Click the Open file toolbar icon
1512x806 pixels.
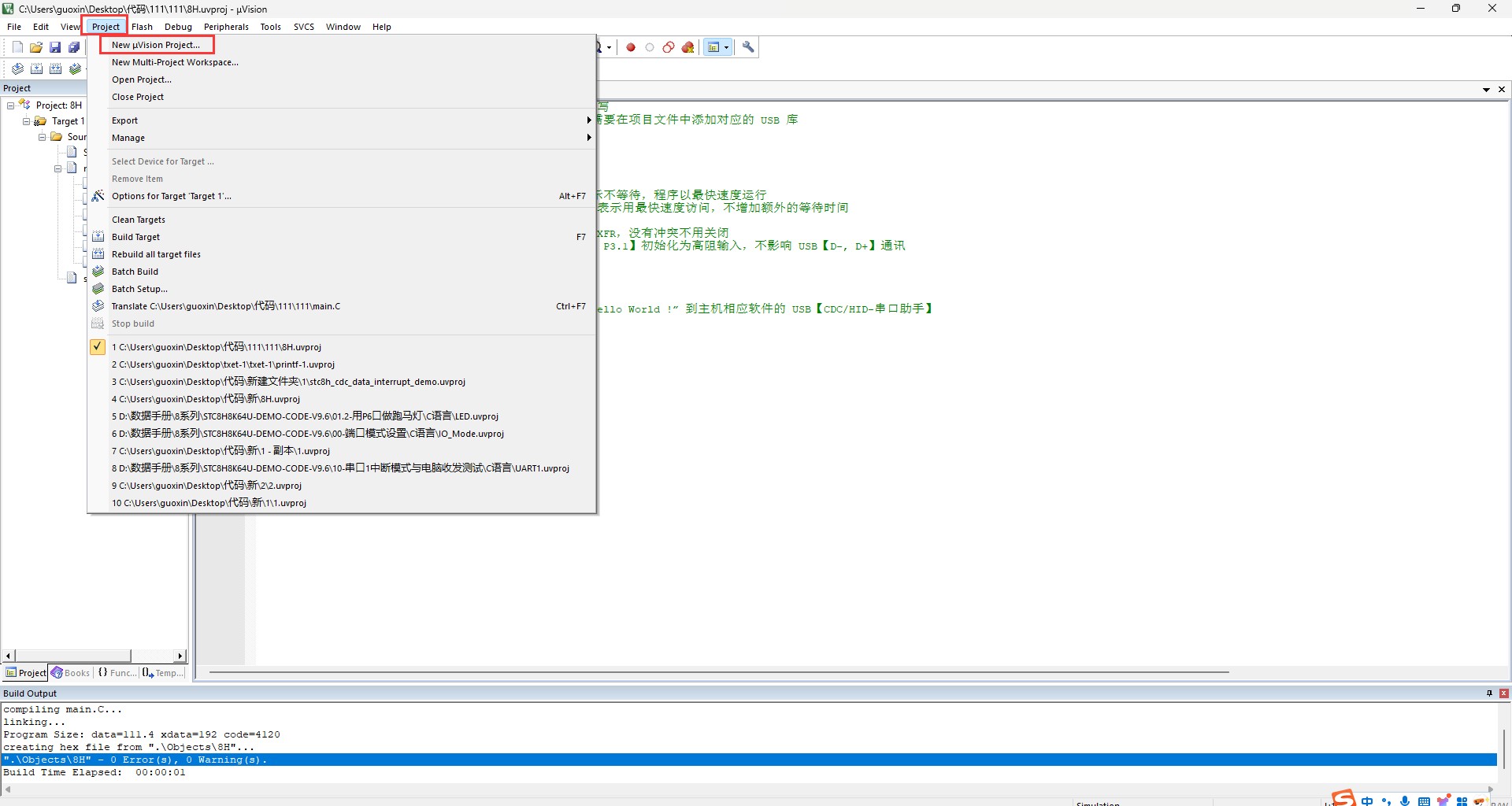[36, 47]
